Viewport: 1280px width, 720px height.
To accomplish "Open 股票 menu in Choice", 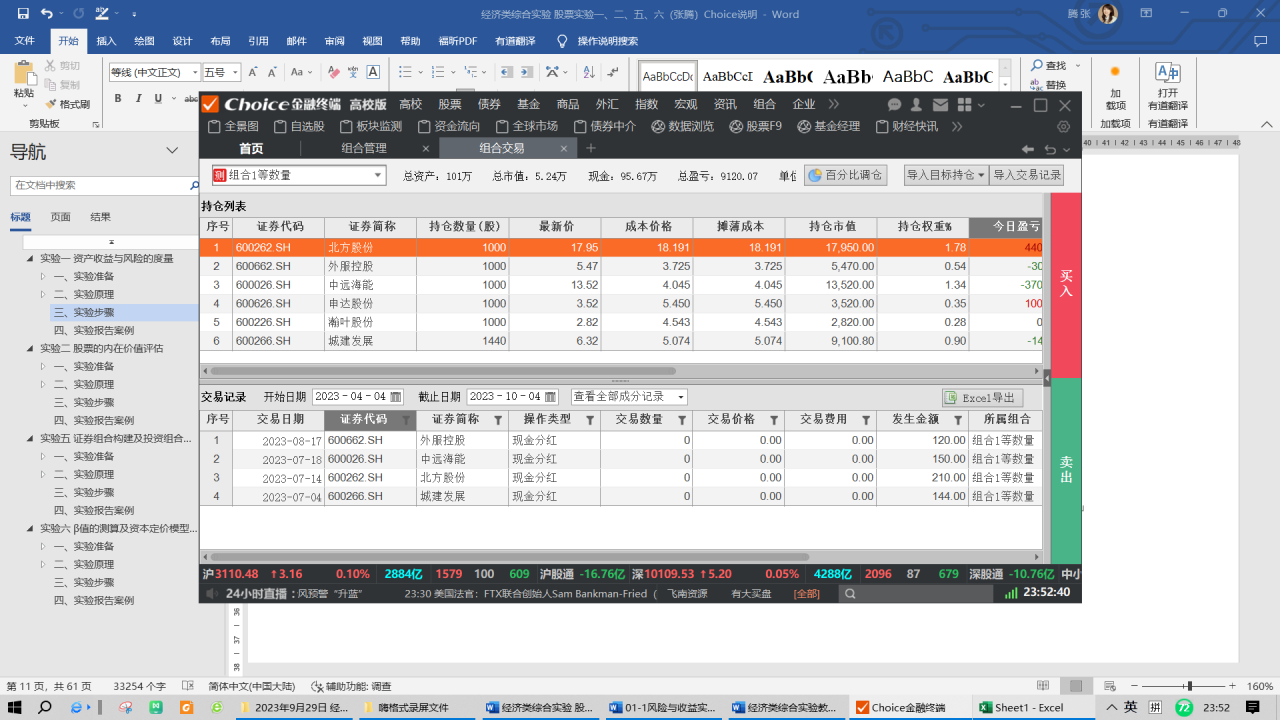I will 450,105.
